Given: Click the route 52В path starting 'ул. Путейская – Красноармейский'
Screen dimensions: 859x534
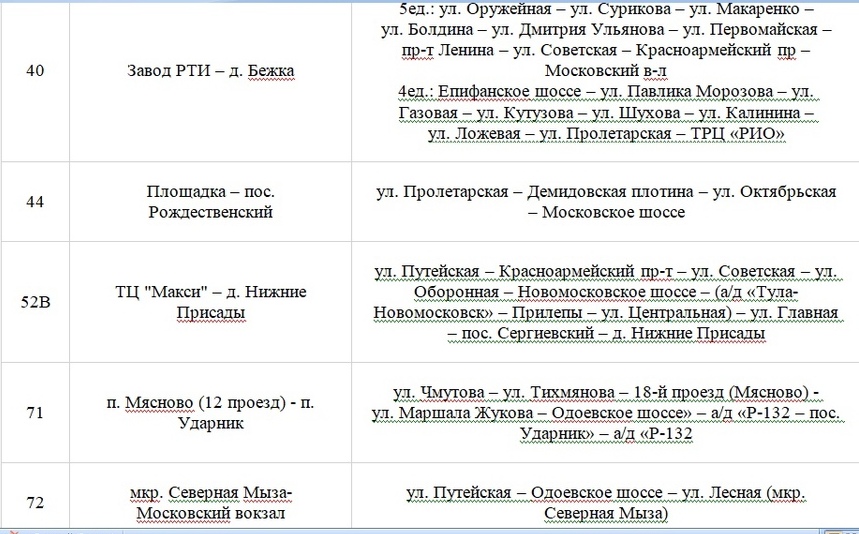Looking at the screenshot, I should 606,302.
